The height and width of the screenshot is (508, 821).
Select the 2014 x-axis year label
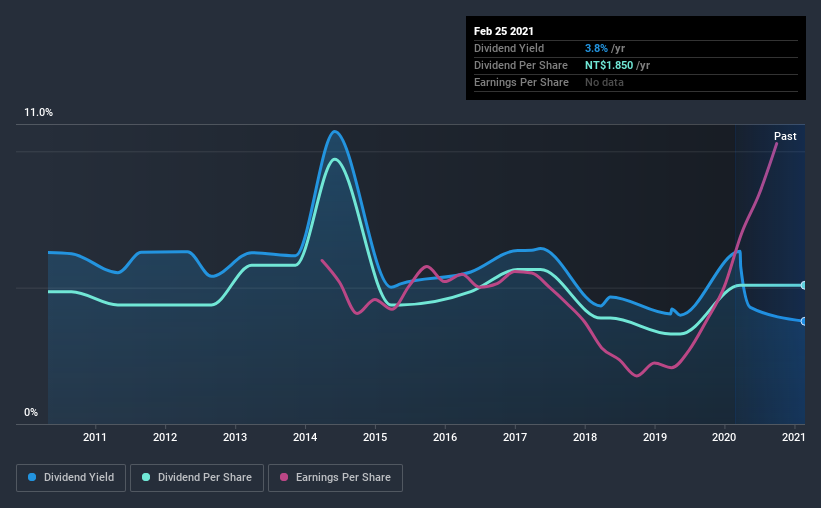coord(305,437)
